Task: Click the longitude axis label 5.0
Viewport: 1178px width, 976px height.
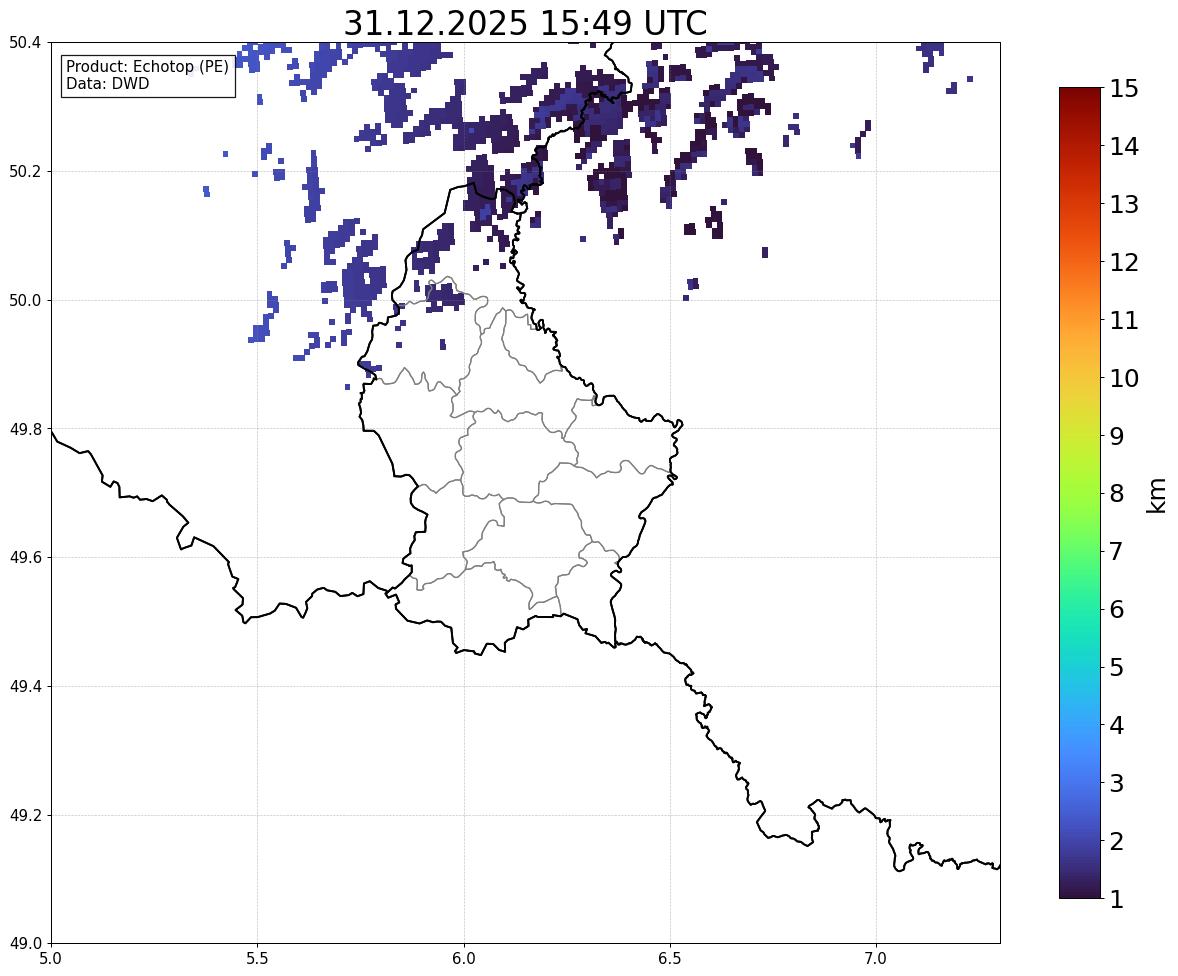Action: coord(51,959)
